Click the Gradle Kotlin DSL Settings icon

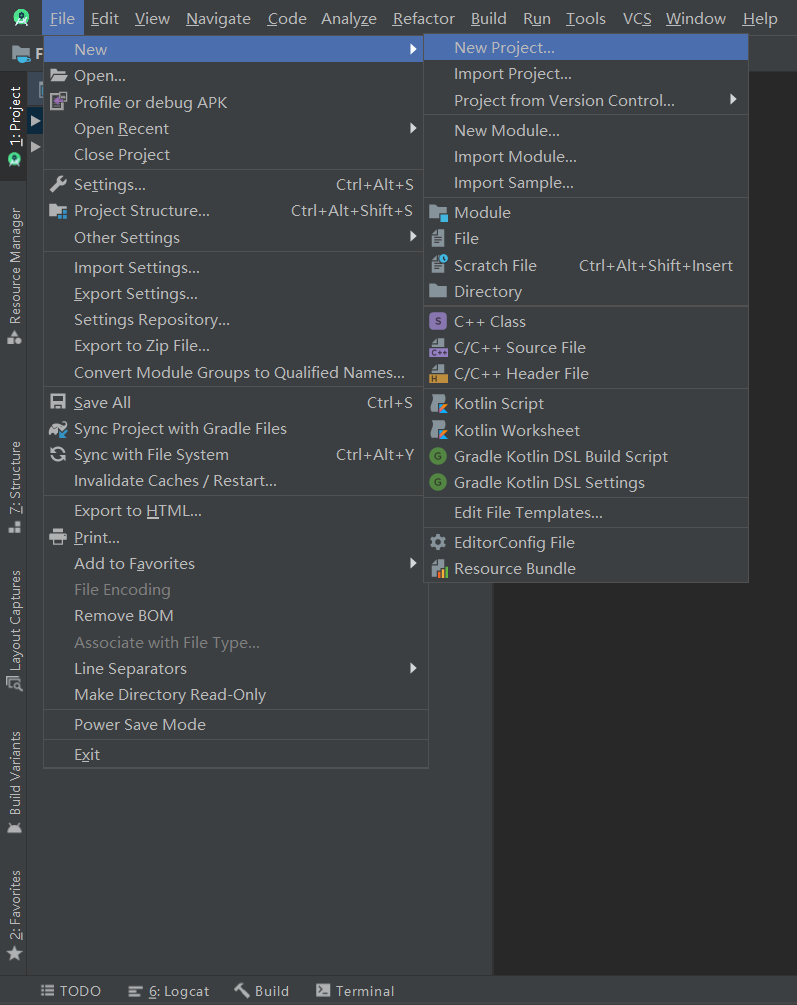438,482
